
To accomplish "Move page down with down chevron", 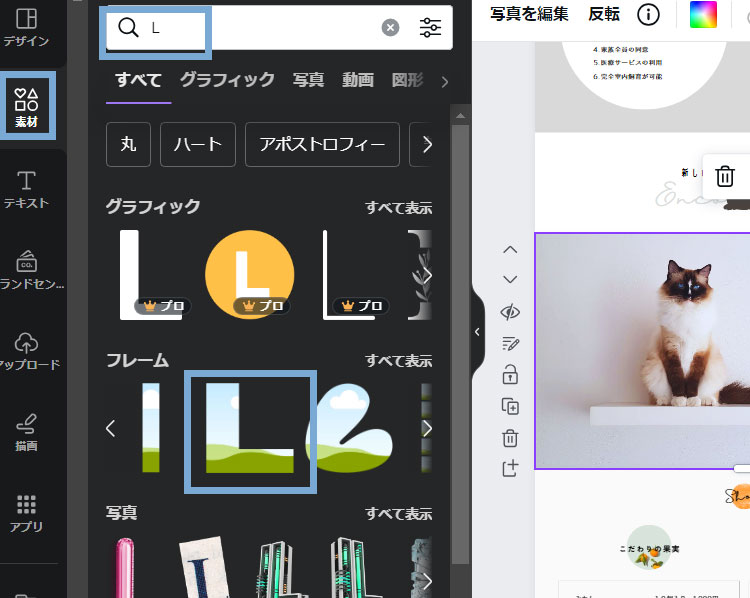I will coord(510,279).
